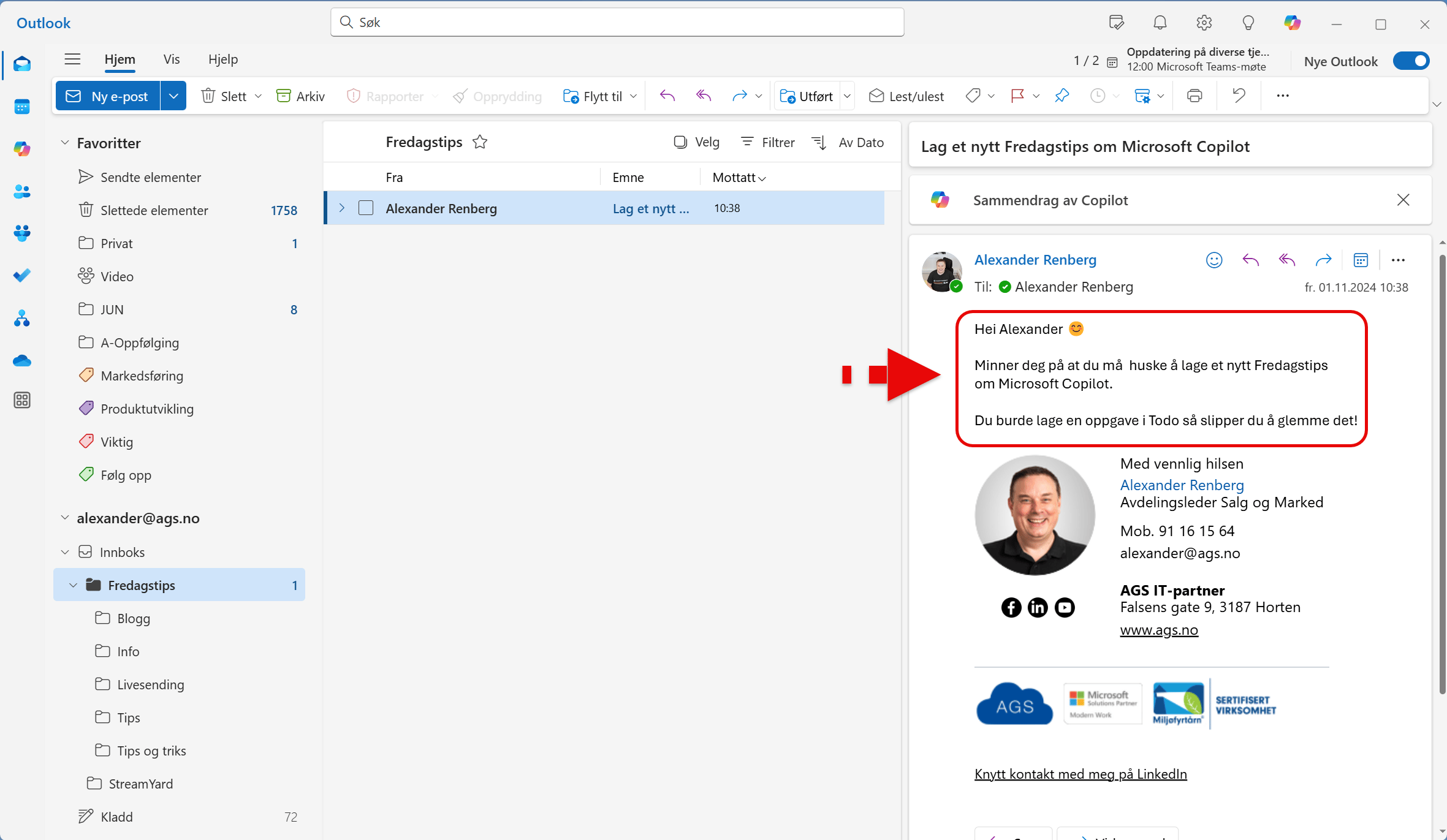1447x840 pixels.
Task: Open the Hjelp tab
Action: point(223,59)
